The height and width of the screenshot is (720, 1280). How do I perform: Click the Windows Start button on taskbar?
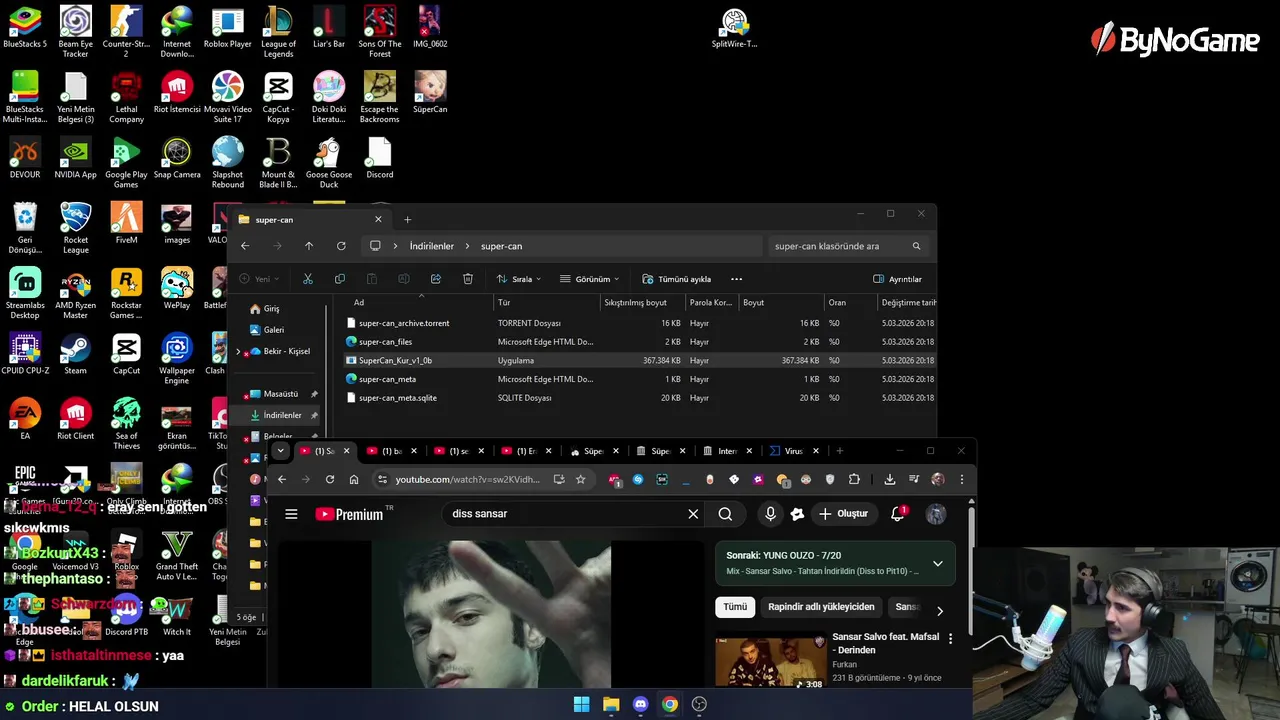pyautogui.click(x=581, y=704)
